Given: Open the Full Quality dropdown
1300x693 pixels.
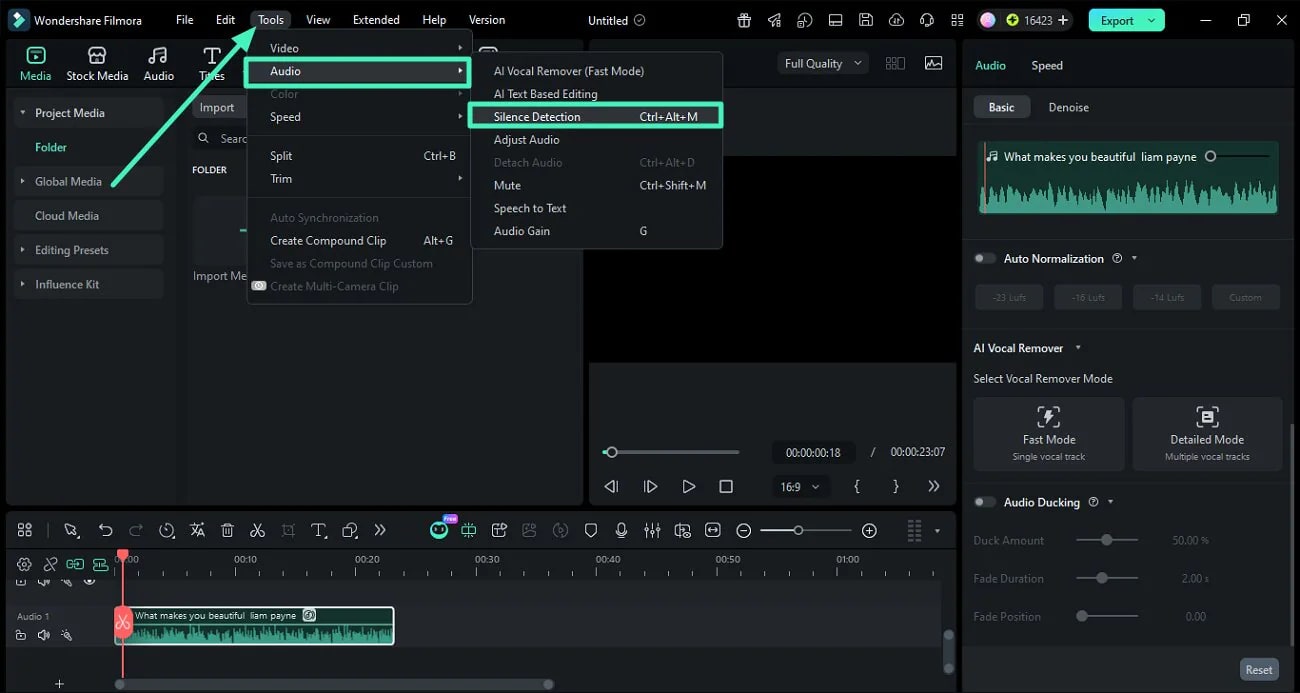Looking at the screenshot, I should point(824,63).
